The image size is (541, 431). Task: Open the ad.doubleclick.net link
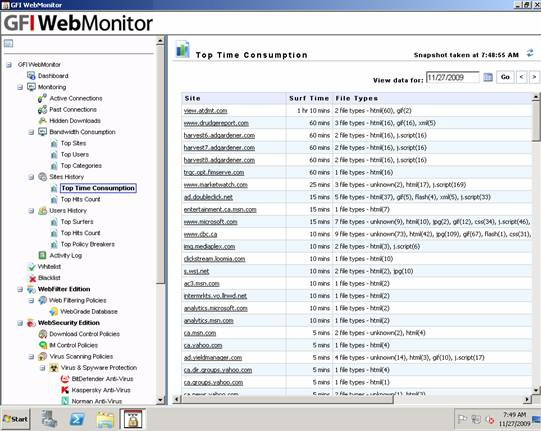pyautogui.click(x=208, y=197)
